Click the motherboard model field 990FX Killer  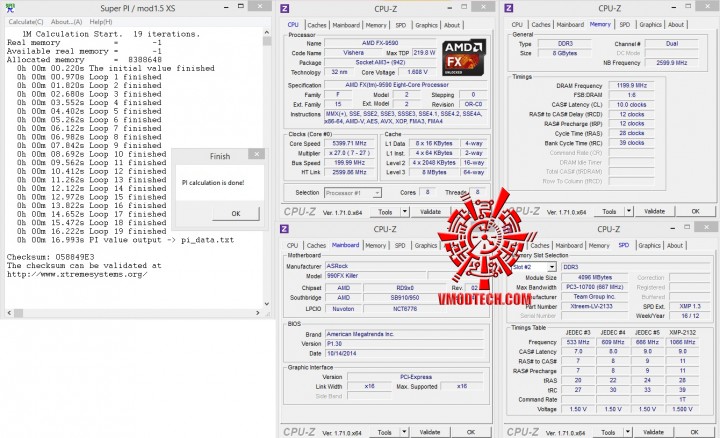pos(376,275)
